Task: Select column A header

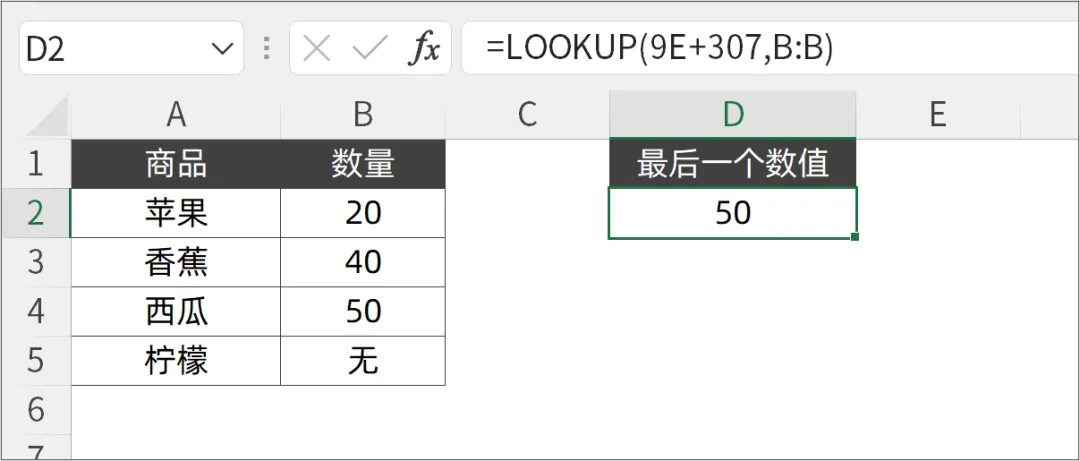Action: click(176, 115)
